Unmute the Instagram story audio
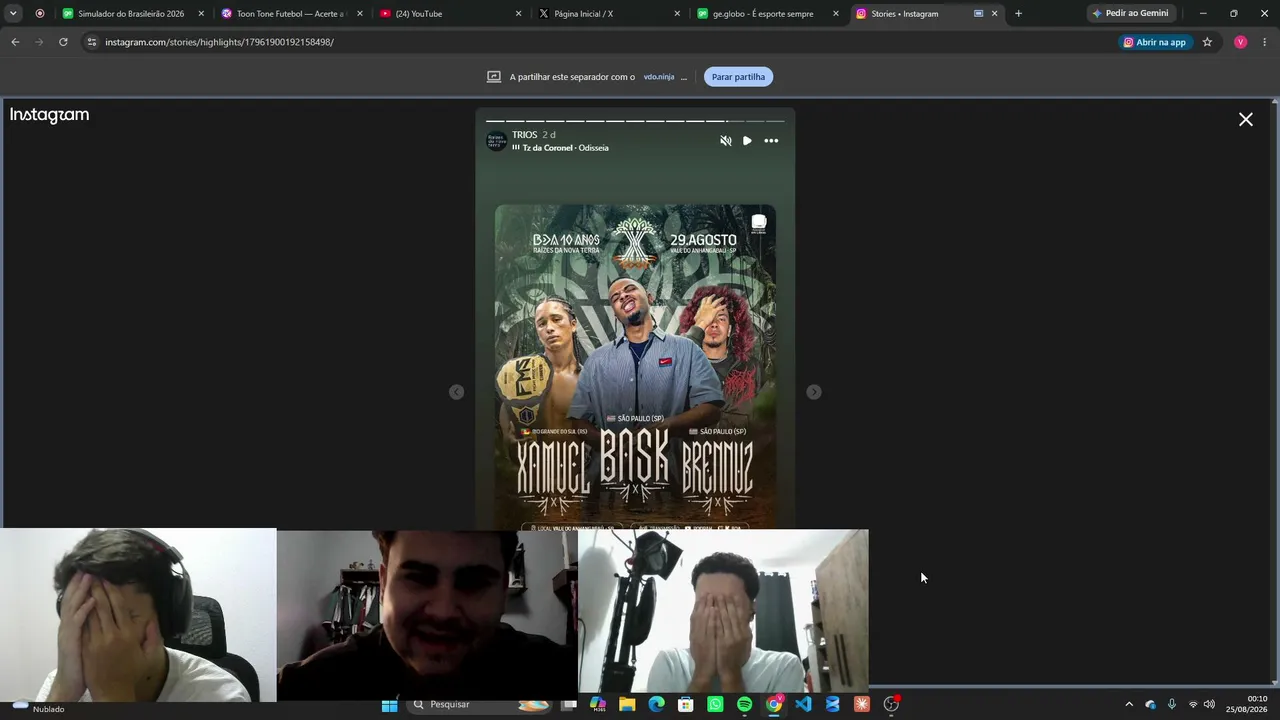The height and width of the screenshot is (720, 1280). (726, 141)
